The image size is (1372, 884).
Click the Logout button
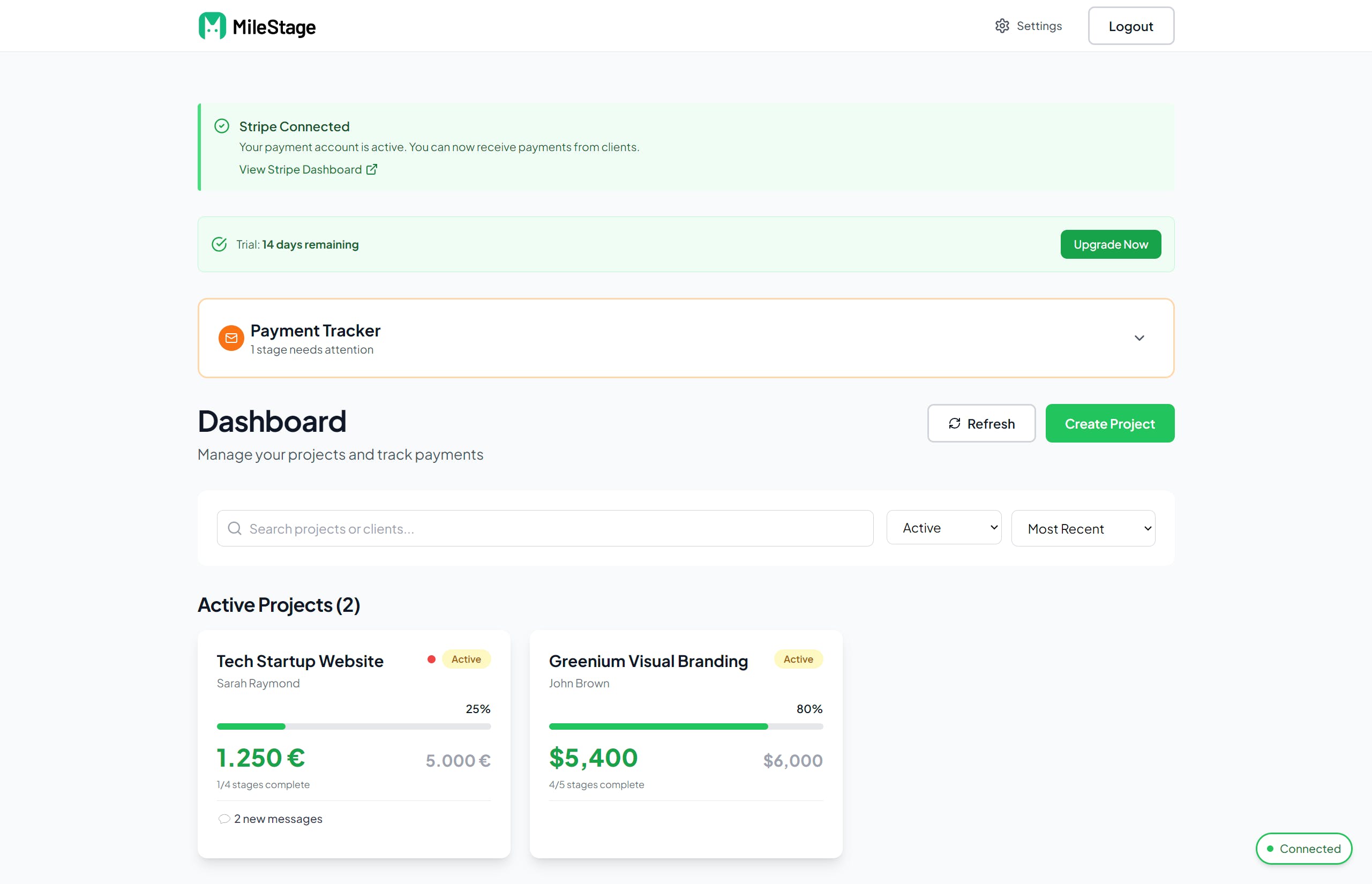point(1130,26)
